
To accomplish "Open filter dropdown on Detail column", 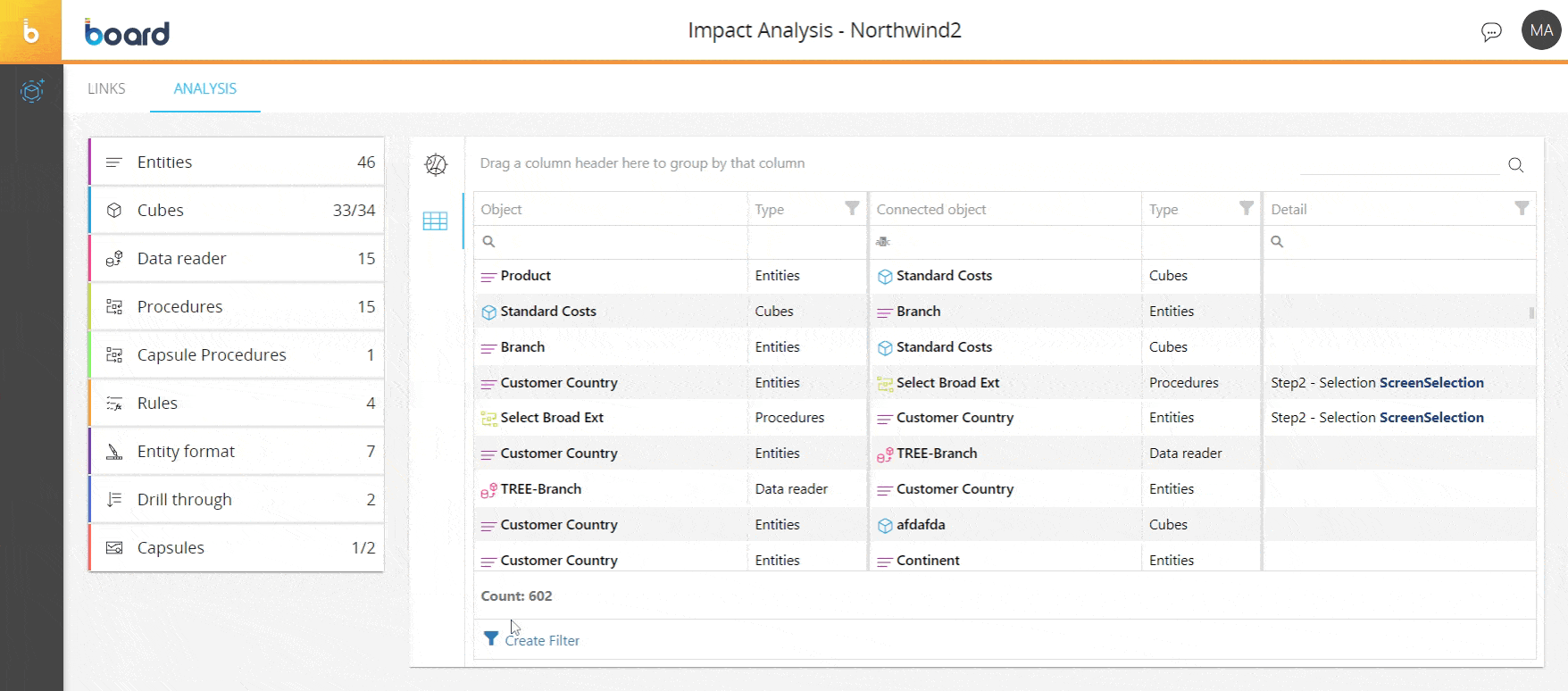I will pyautogui.click(x=1522, y=209).
